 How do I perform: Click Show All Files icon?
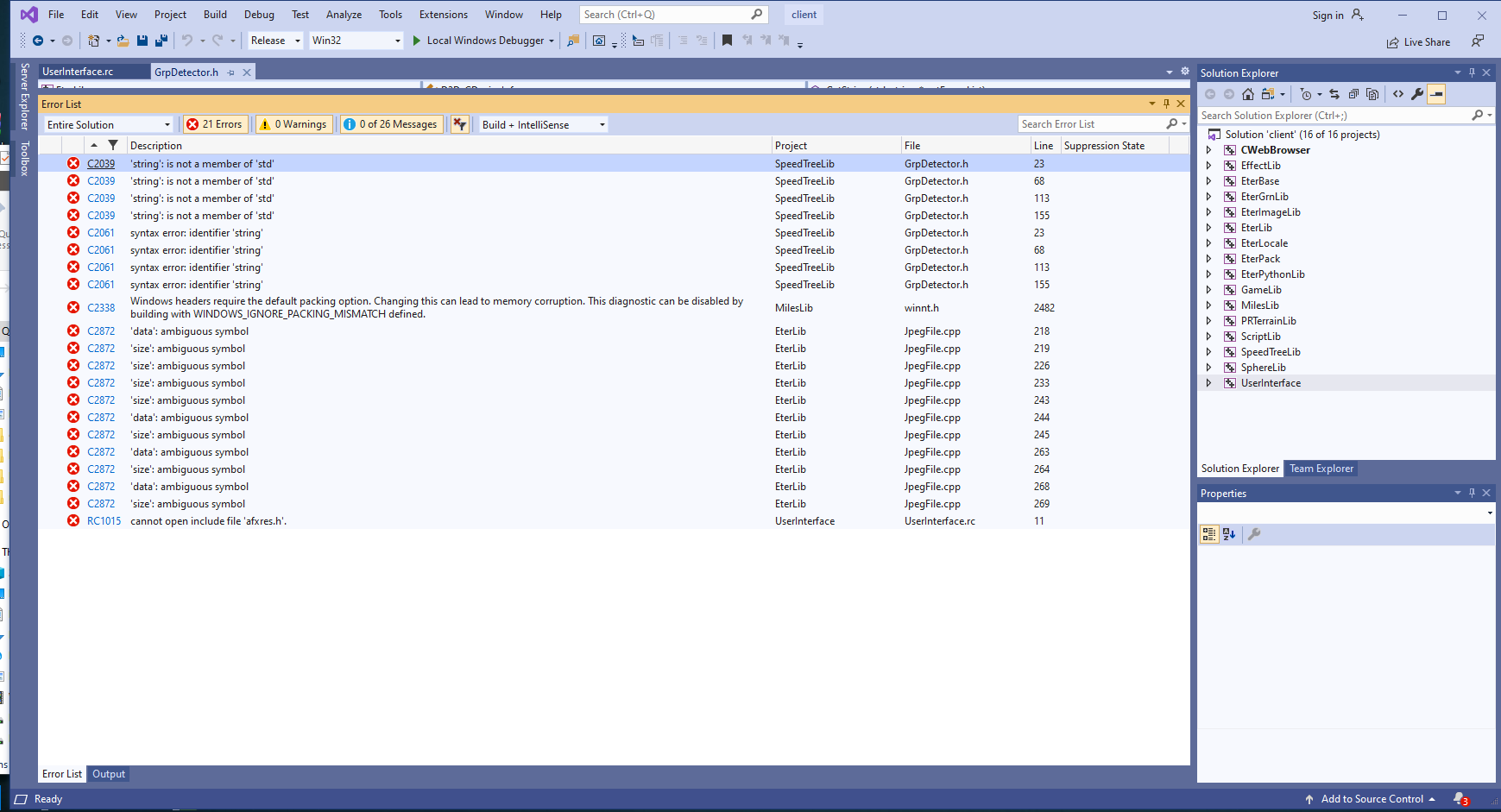point(1372,94)
